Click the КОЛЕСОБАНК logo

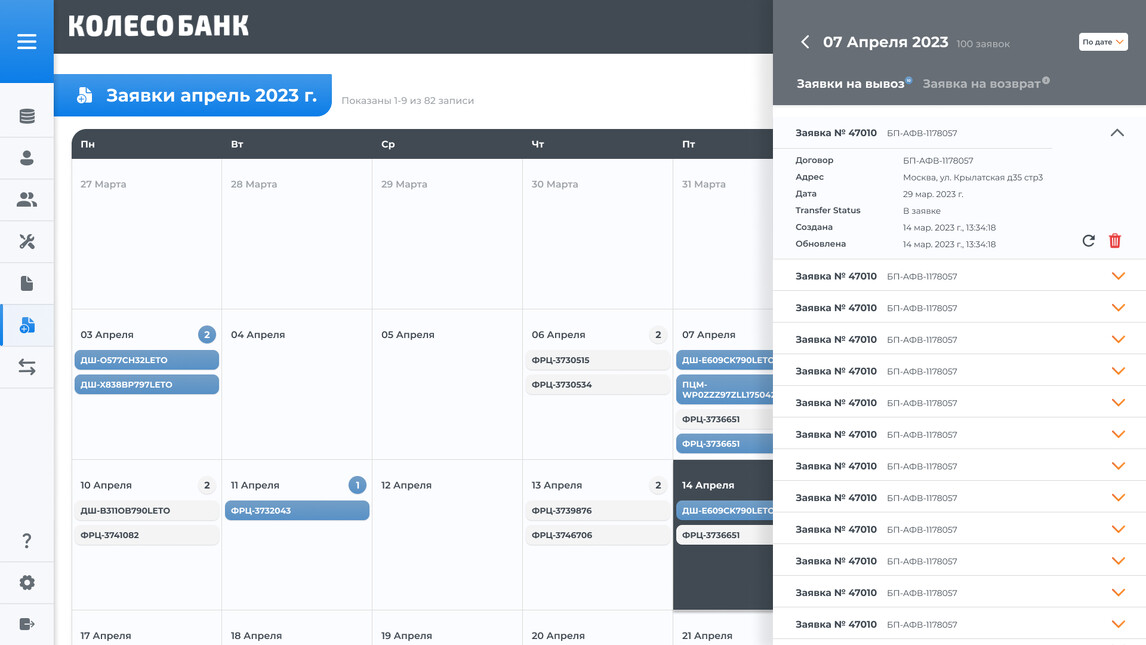[x=159, y=26]
